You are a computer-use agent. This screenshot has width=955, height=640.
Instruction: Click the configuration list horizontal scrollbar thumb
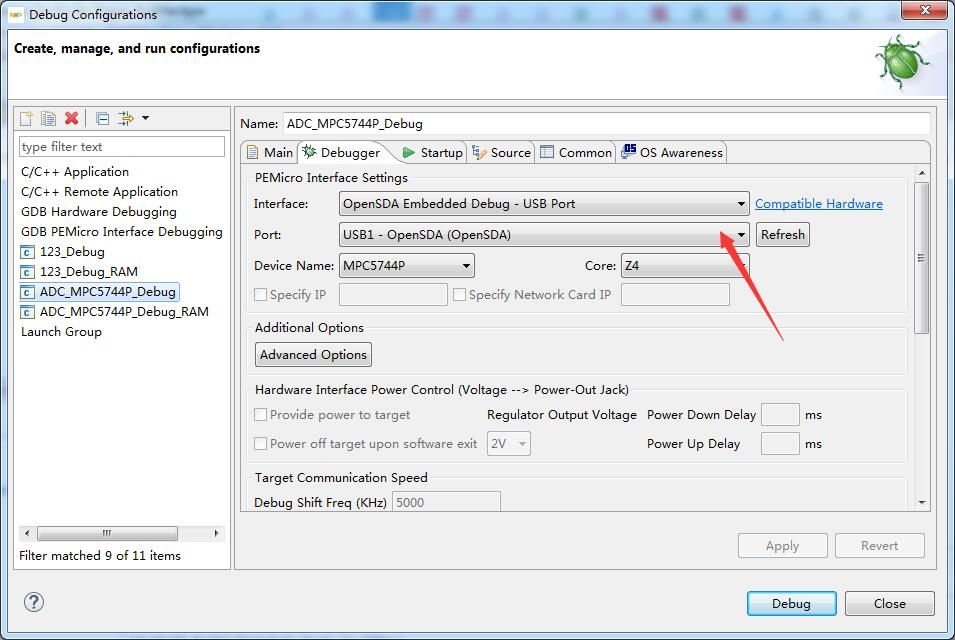[107, 533]
